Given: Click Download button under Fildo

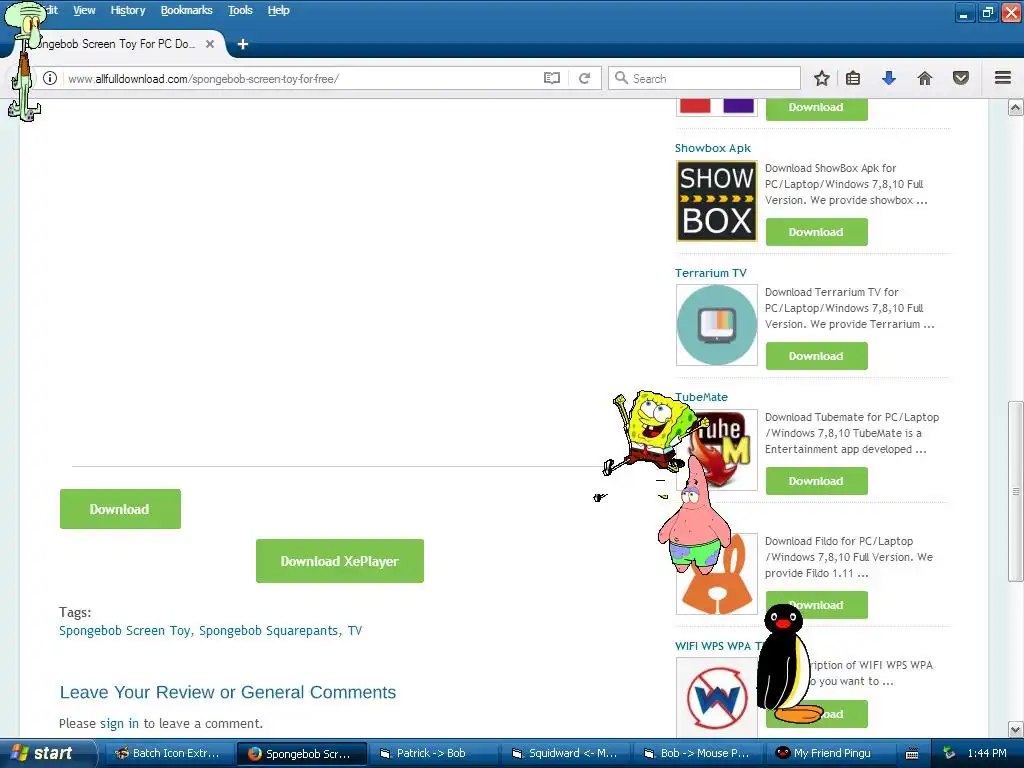Looking at the screenshot, I should point(816,605).
